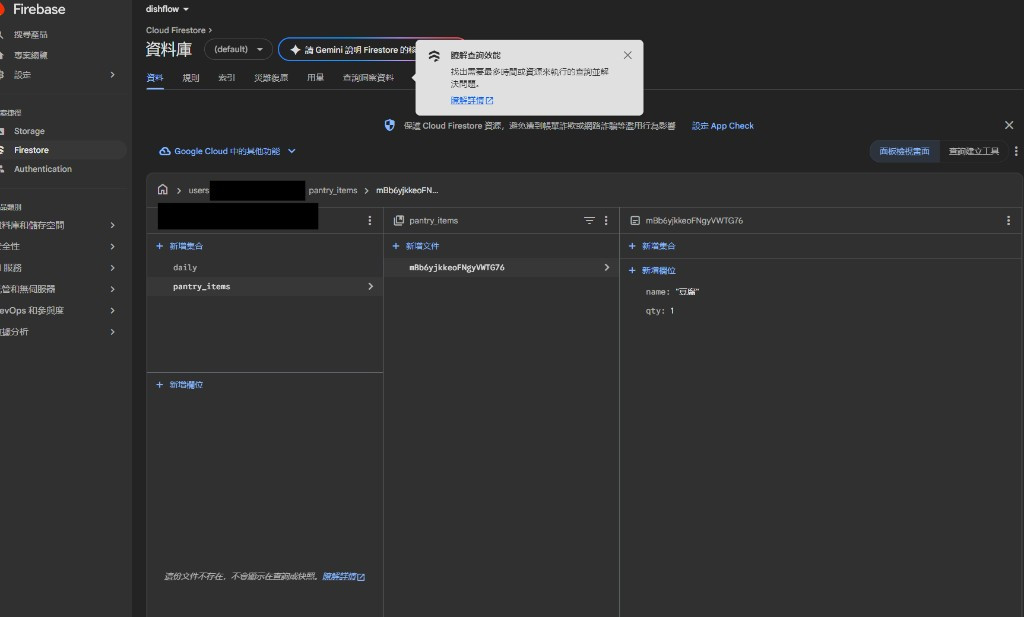Click the name field value

688,292
